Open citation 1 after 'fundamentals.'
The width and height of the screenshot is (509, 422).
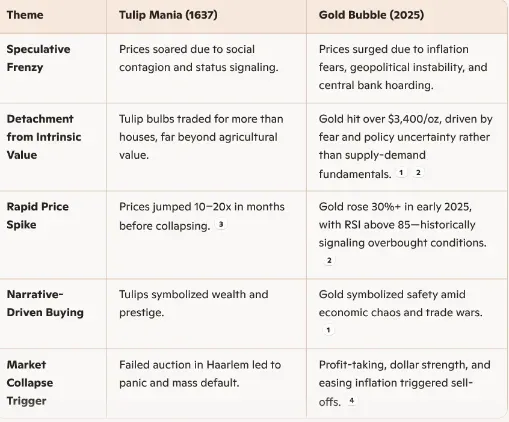(401, 173)
